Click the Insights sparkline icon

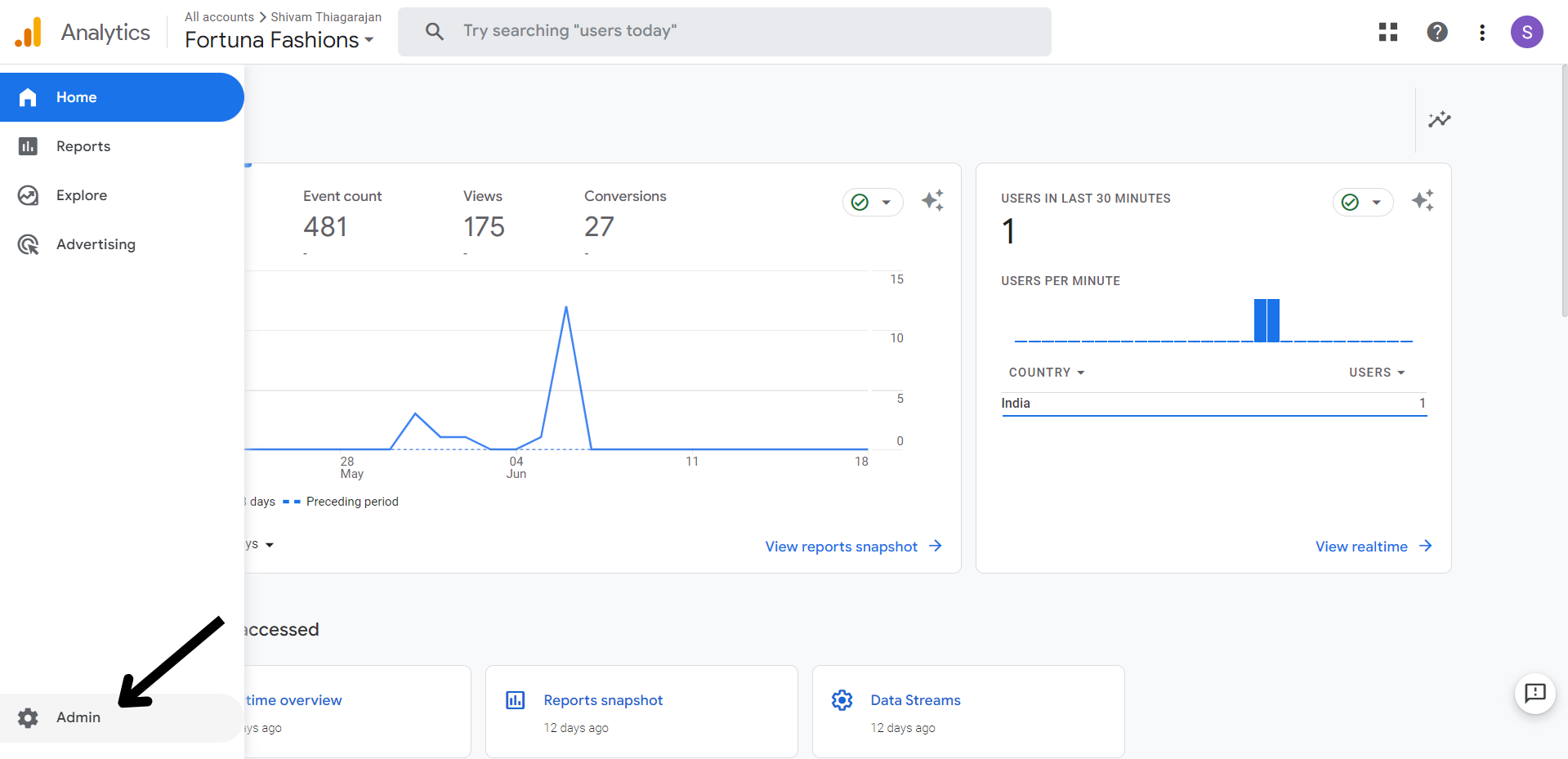(x=1439, y=119)
